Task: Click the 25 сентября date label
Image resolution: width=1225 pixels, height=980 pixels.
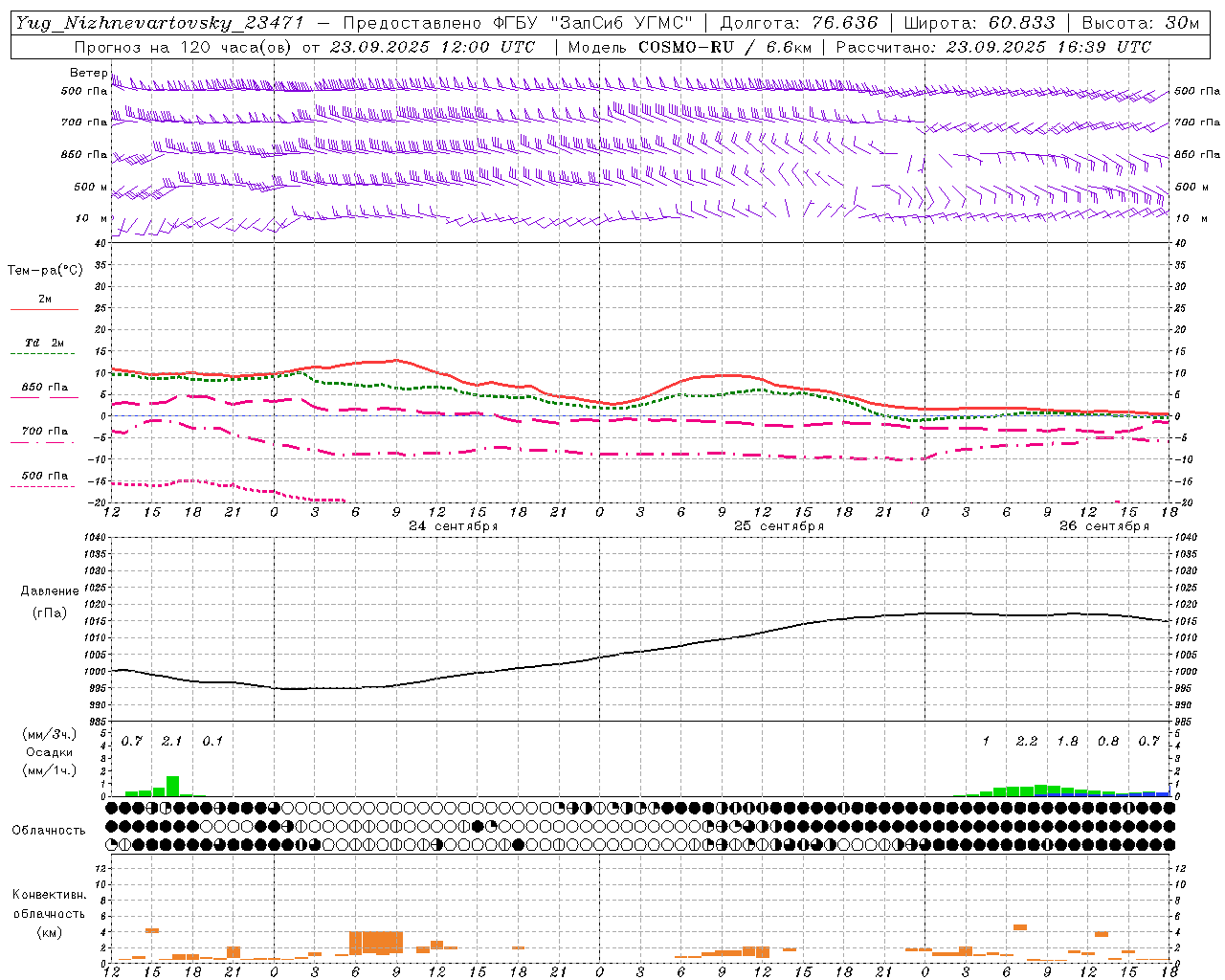Action: point(778,525)
